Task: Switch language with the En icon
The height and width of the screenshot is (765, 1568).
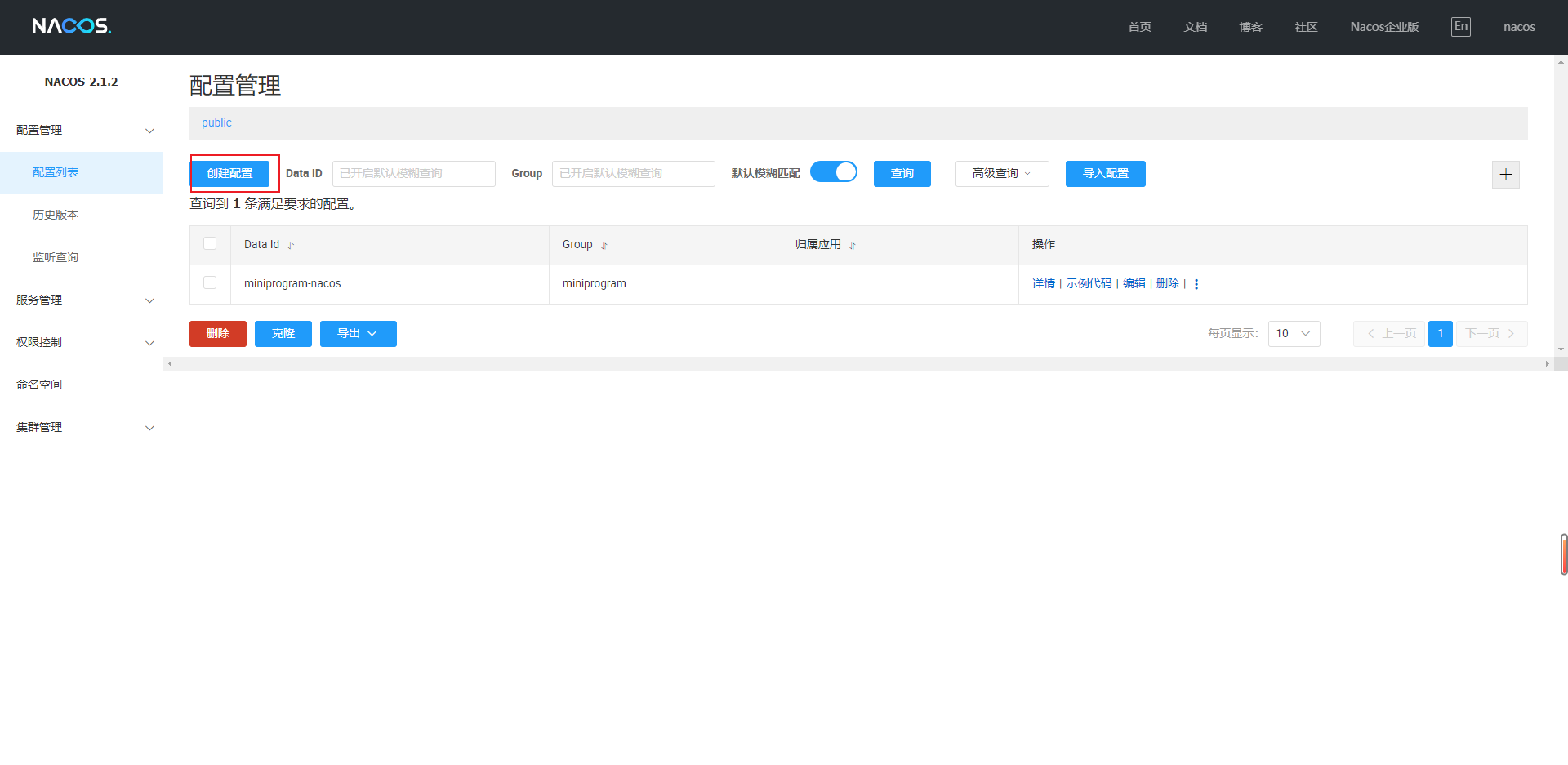Action: [x=1460, y=26]
